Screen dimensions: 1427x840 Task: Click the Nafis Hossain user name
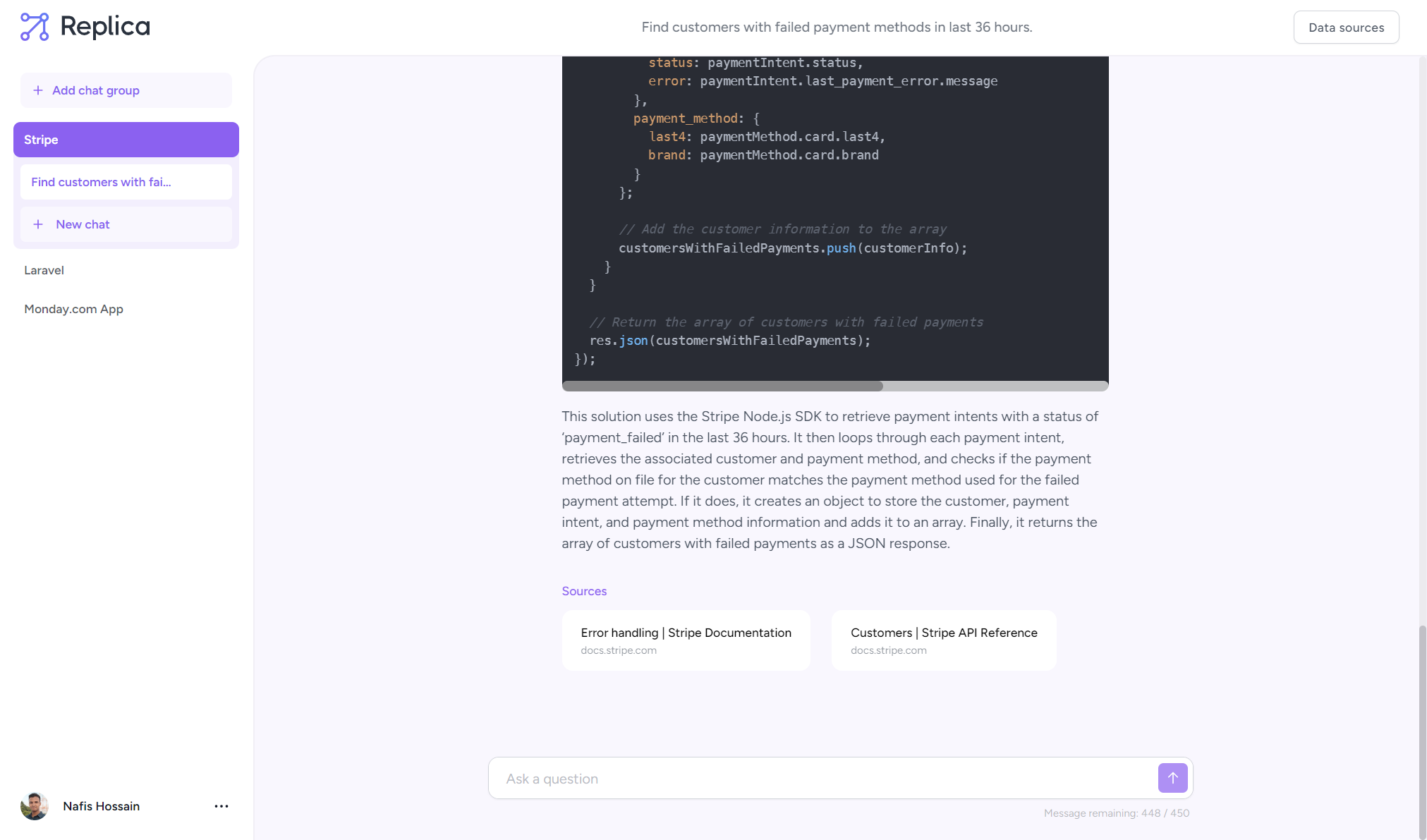[101, 806]
